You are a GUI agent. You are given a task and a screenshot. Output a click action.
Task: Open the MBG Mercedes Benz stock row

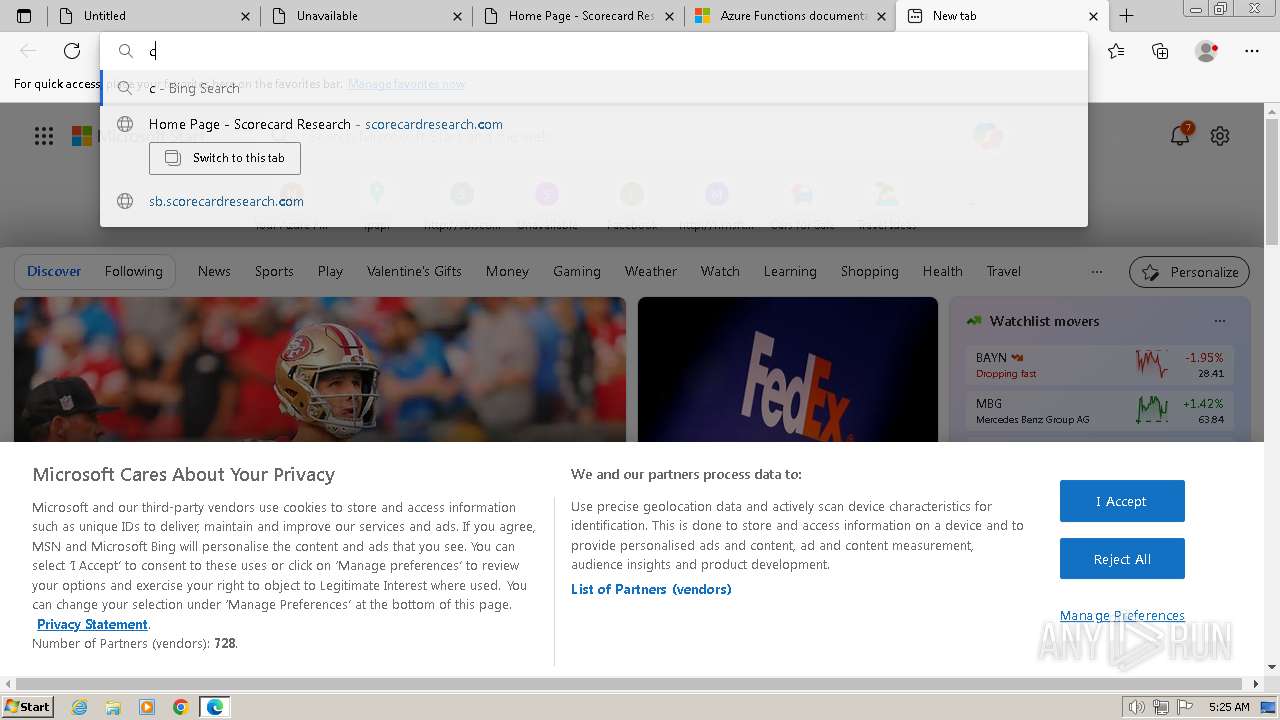tap(1099, 411)
